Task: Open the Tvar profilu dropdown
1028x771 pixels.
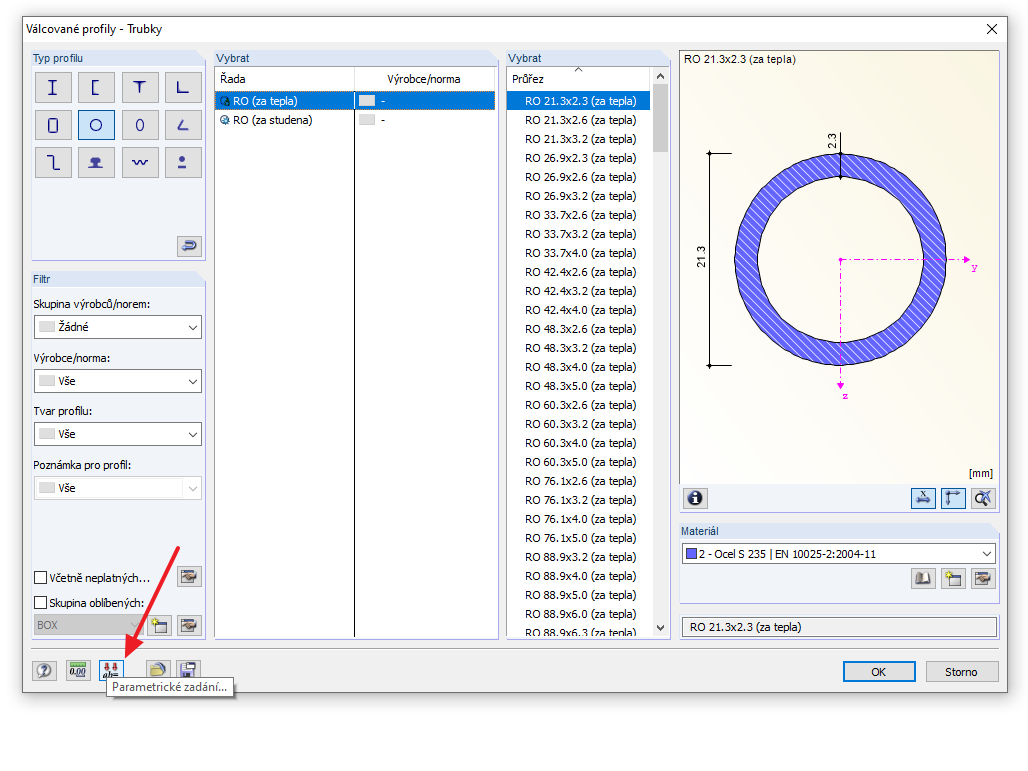Action: click(117, 434)
